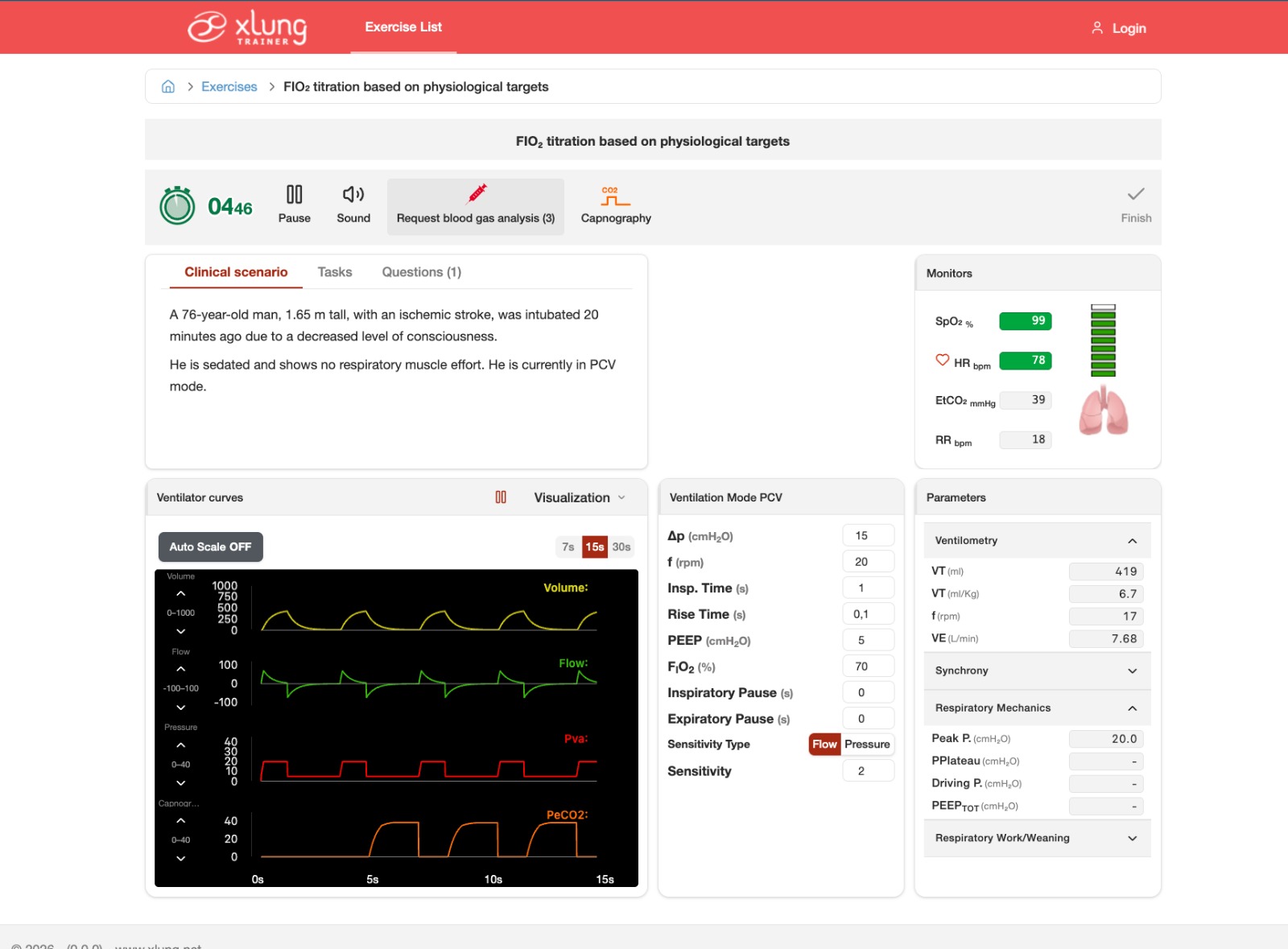The height and width of the screenshot is (949, 1288).
Task: Toggle Auto Scale OFF button
Action: (x=210, y=547)
